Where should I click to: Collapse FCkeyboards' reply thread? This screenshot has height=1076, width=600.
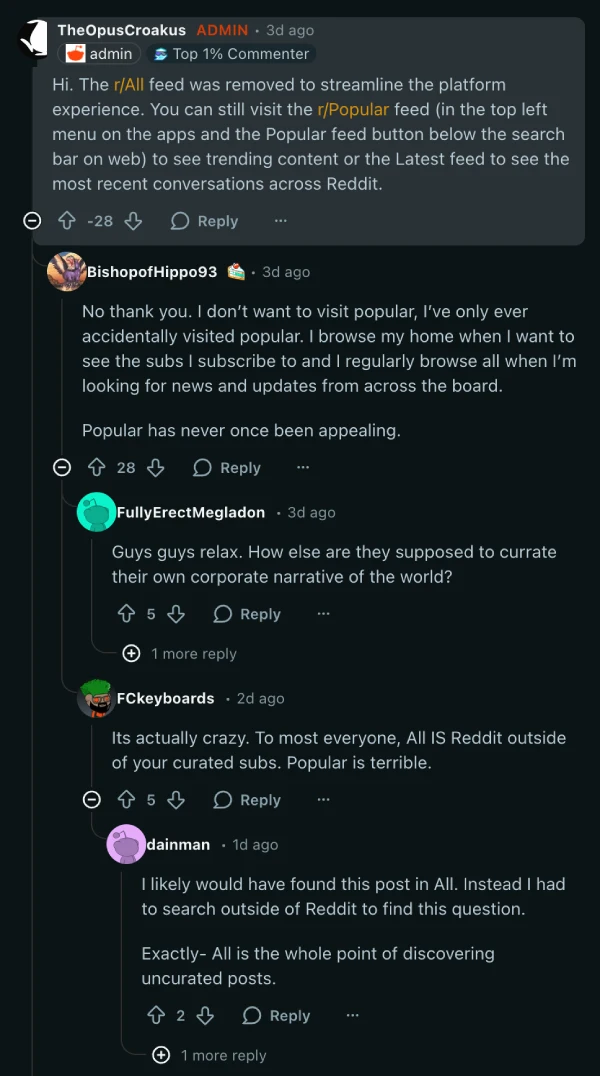[x=92, y=800]
